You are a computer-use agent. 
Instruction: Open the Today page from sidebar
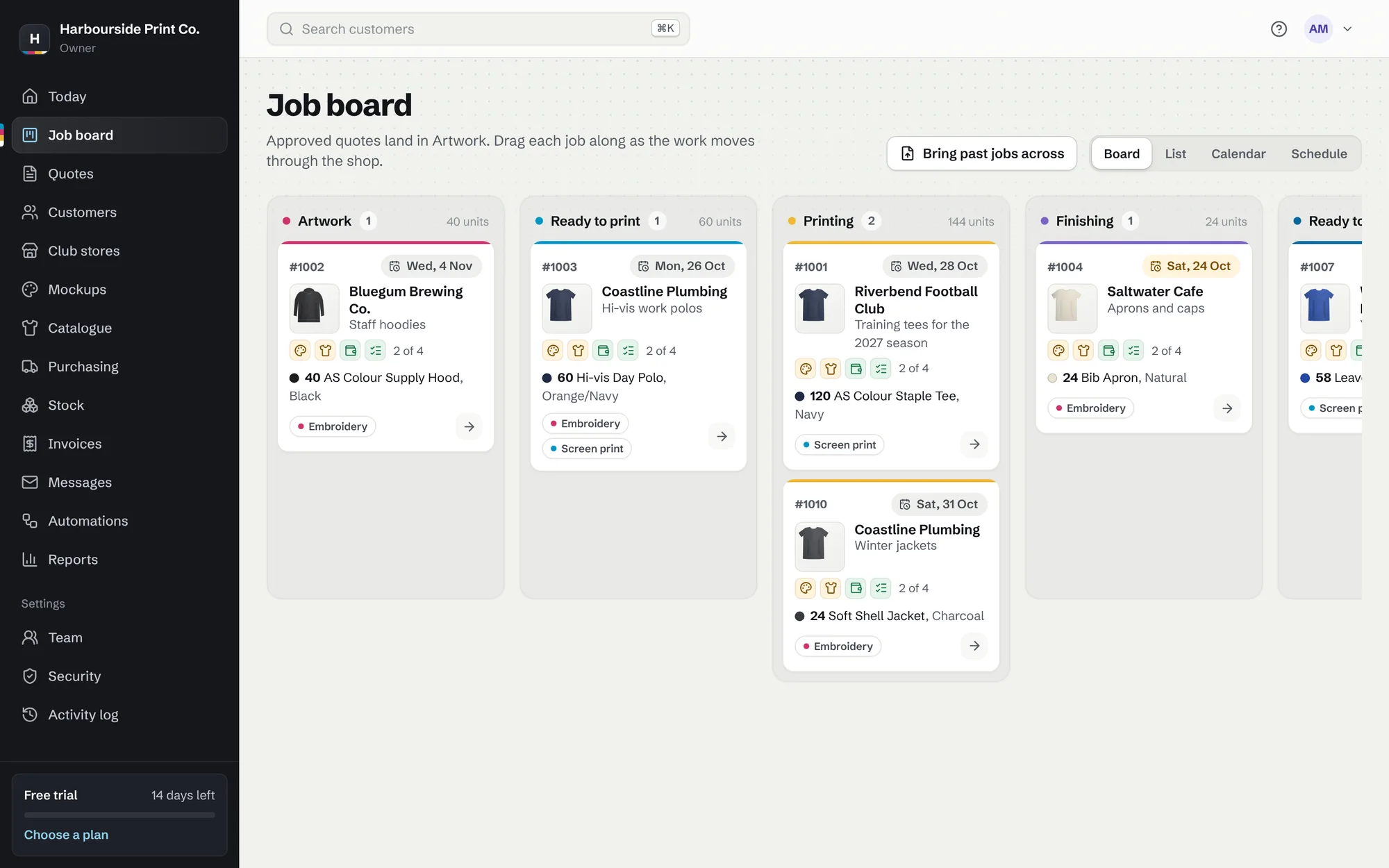pyautogui.click(x=119, y=97)
